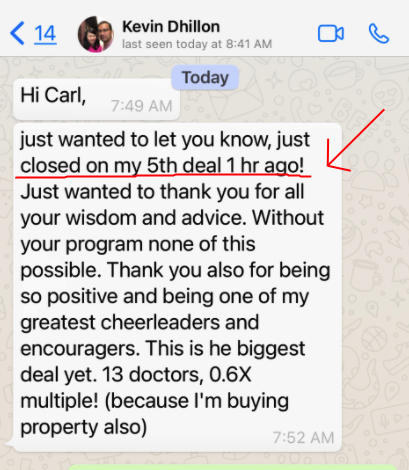Image resolution: width=409 pixels, height=470 pixels.
Task: Tap the 'property also)' closing line
Action: pyautogui.click(x=84, y=427)
